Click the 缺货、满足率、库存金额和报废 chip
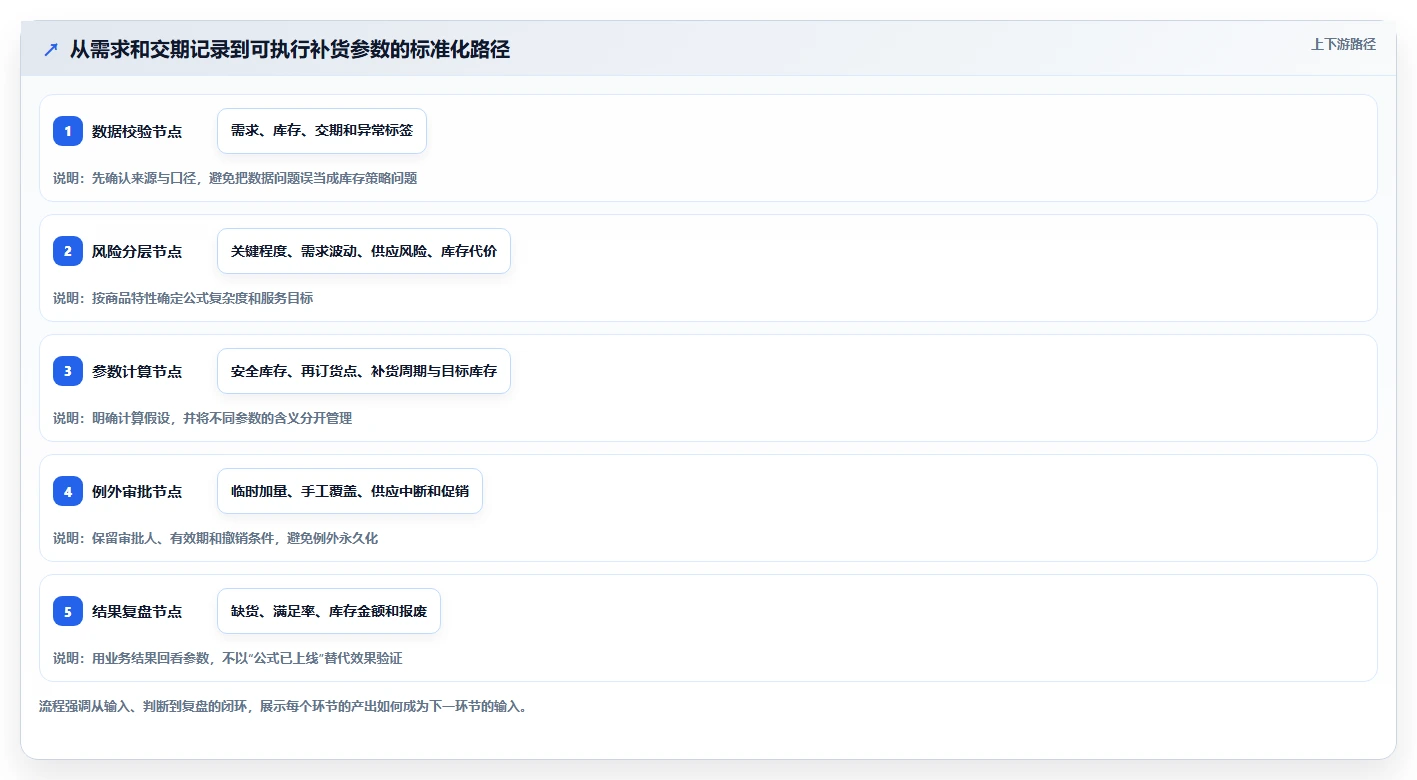 pyautogui.click(x=329, y=611)
